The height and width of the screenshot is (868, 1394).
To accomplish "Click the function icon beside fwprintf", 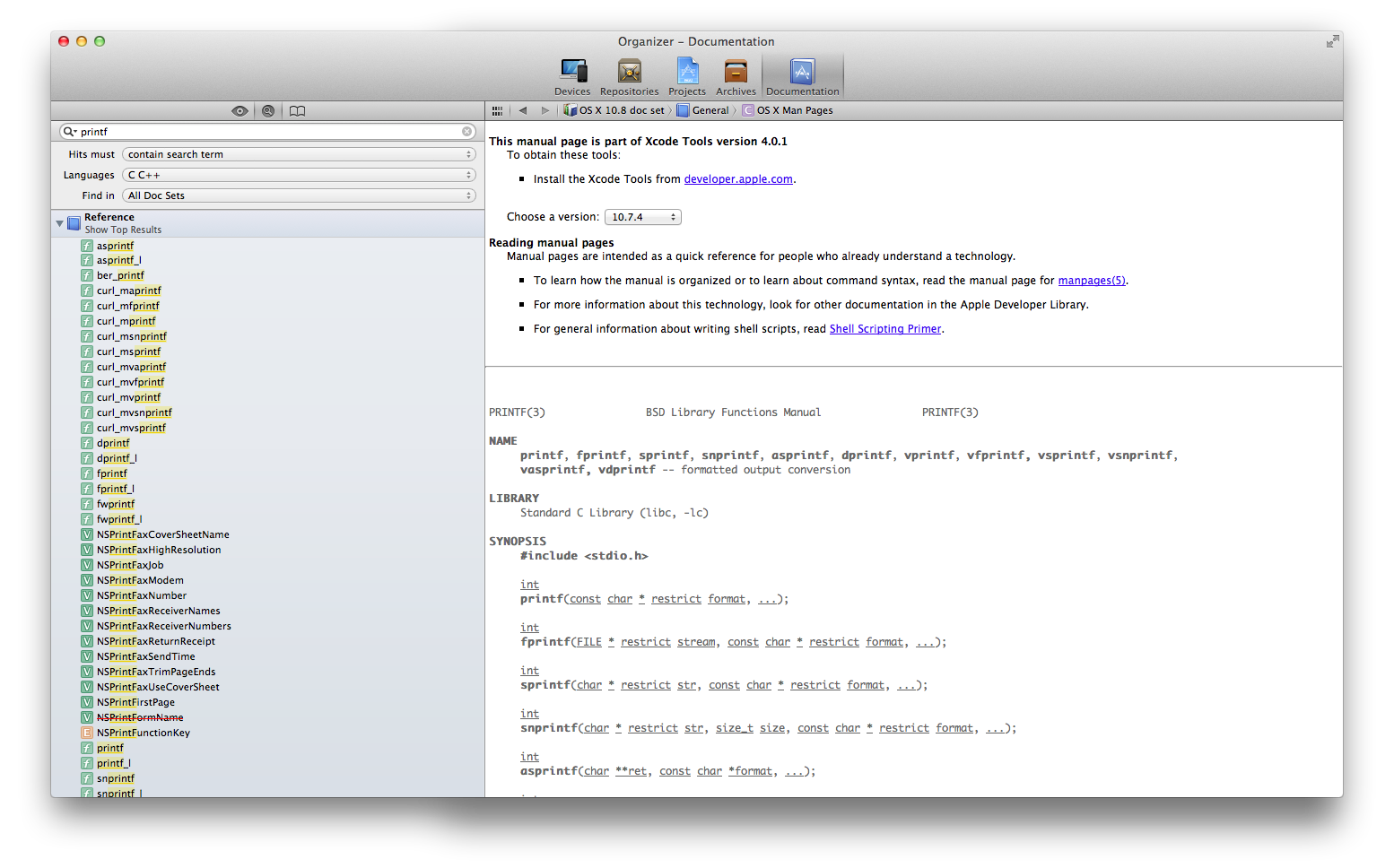I will pos(87,504).
